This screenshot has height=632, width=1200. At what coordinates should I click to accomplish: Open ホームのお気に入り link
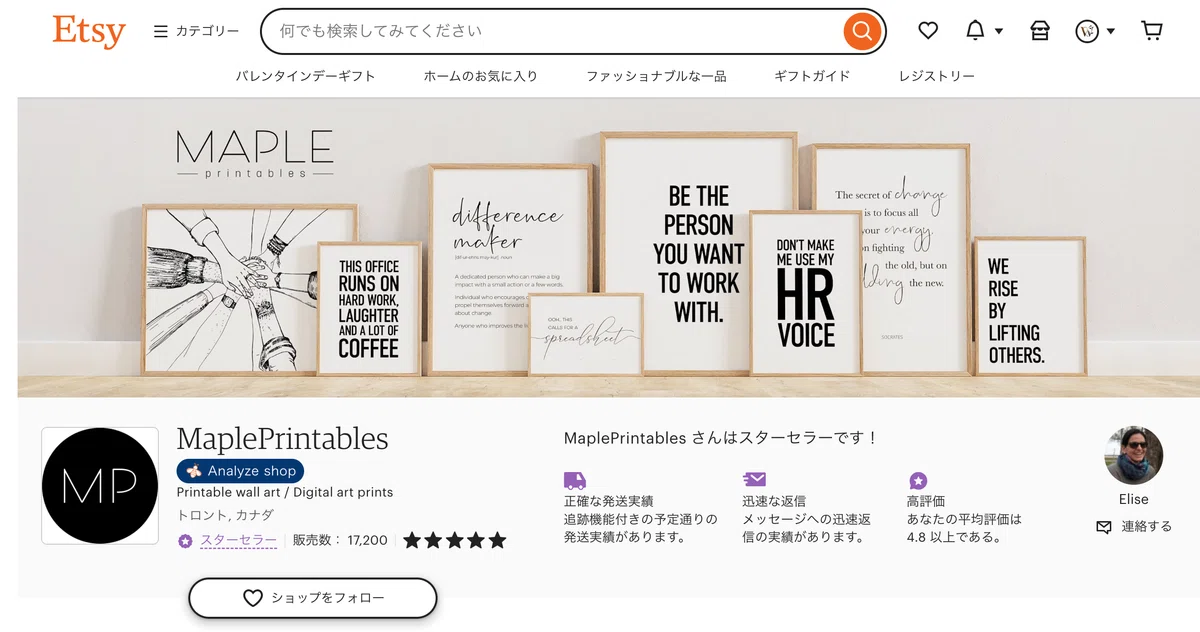[x=480, y=76]
